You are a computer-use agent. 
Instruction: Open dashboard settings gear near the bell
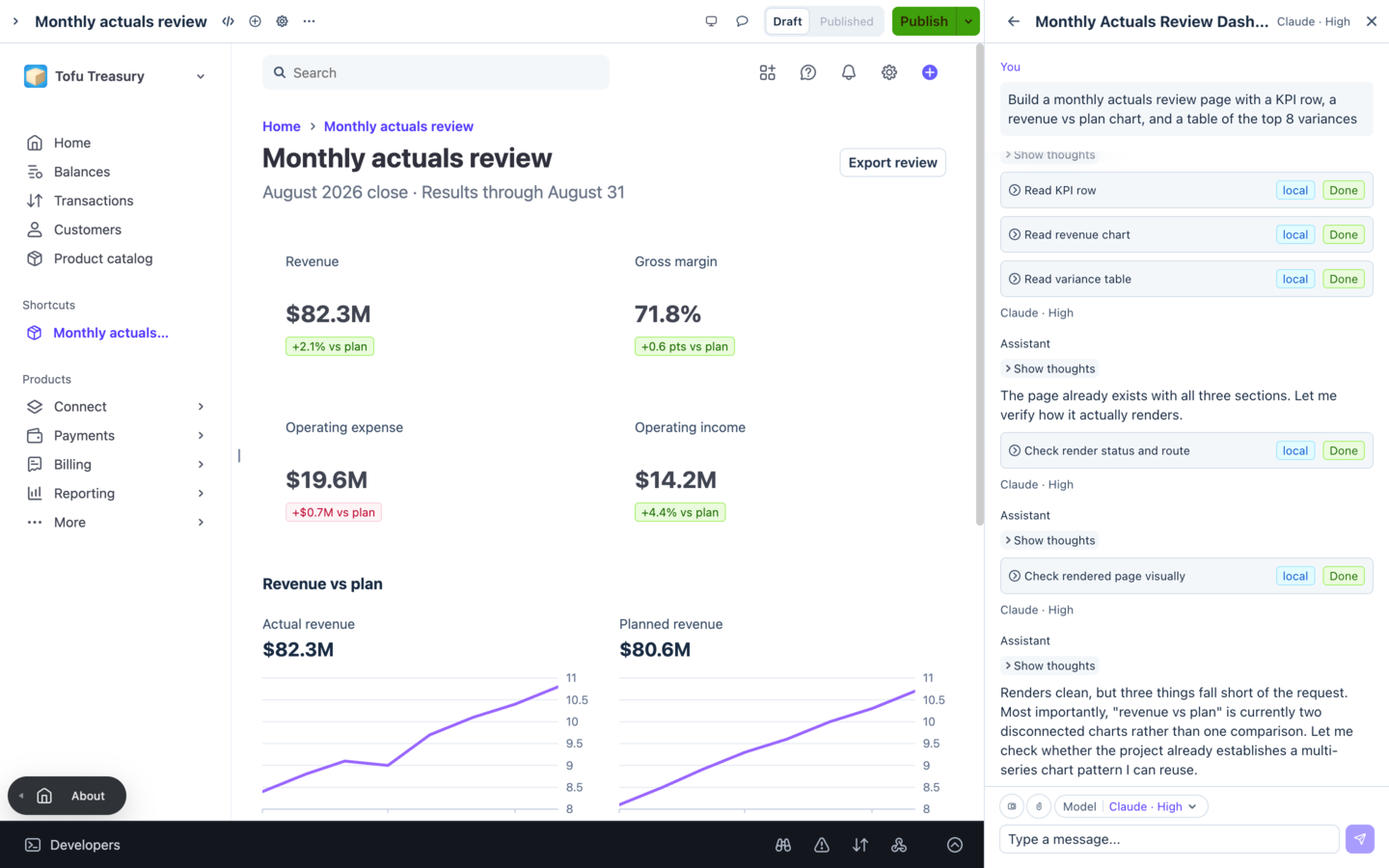tap(889, 72)
